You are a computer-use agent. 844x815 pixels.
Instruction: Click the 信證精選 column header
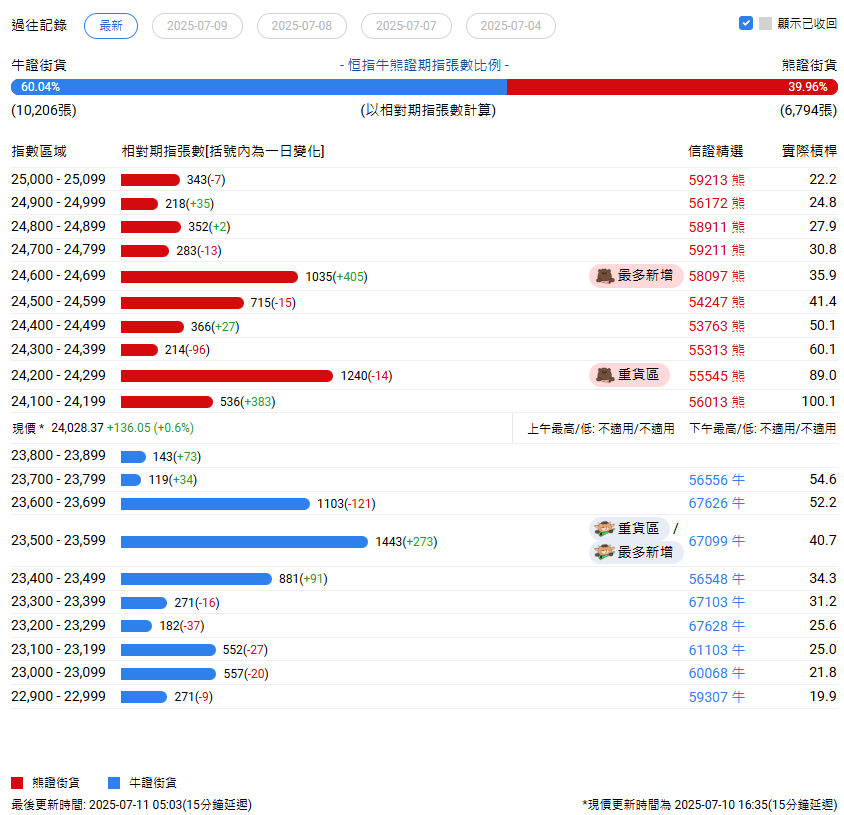point(715,151)
